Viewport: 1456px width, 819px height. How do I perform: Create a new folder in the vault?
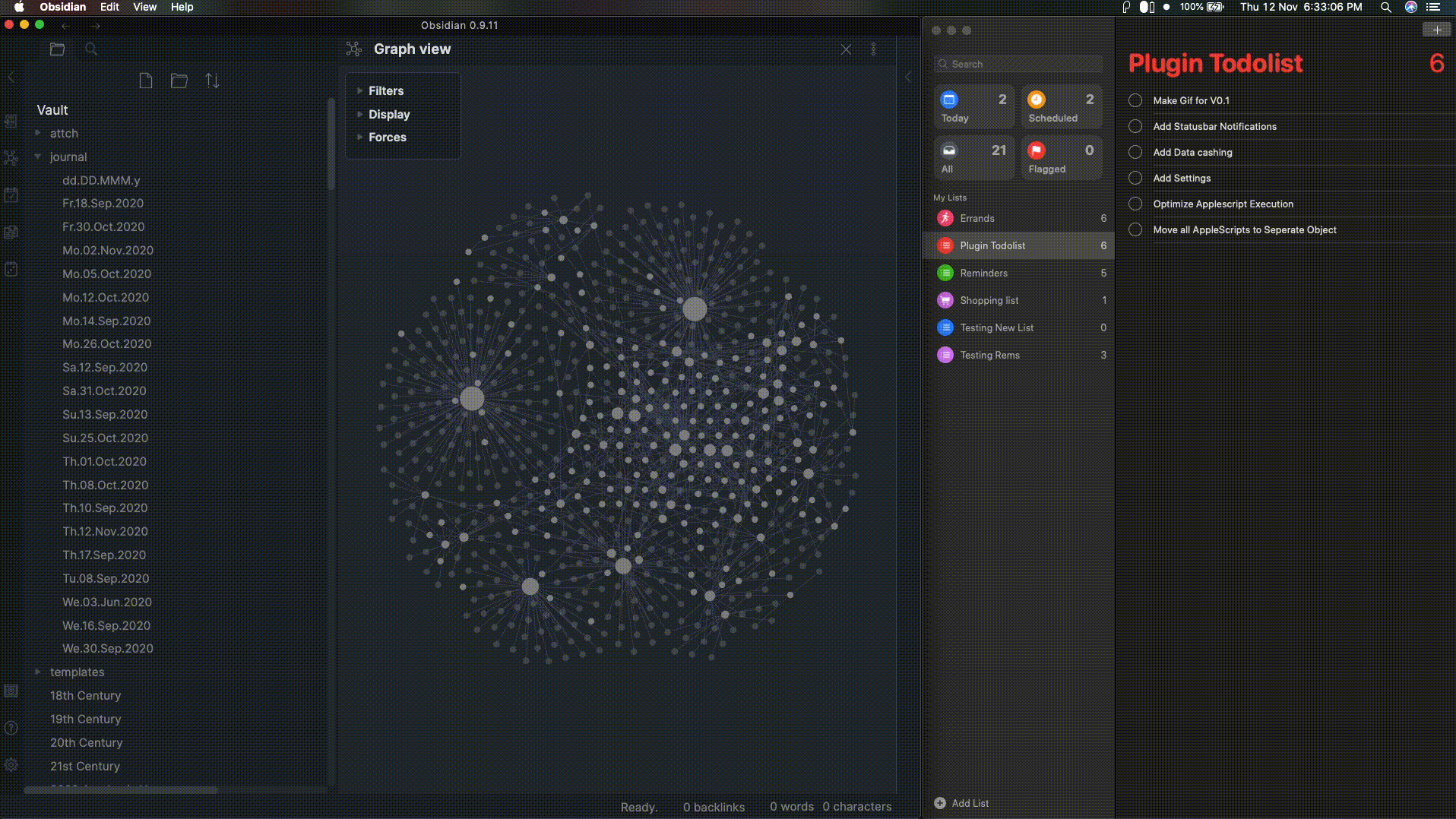pos(179,81)
